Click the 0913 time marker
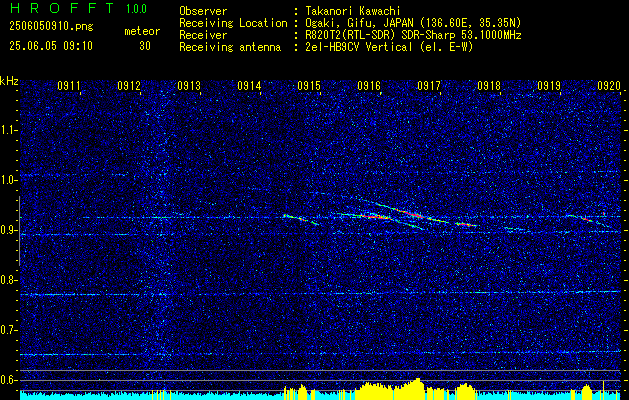629x400 pixels. tap(189, 85)
